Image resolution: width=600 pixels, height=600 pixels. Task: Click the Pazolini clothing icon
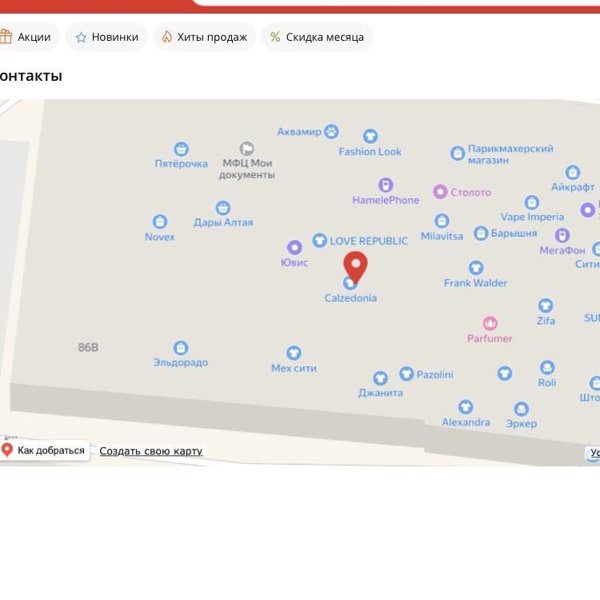[406, 373]
